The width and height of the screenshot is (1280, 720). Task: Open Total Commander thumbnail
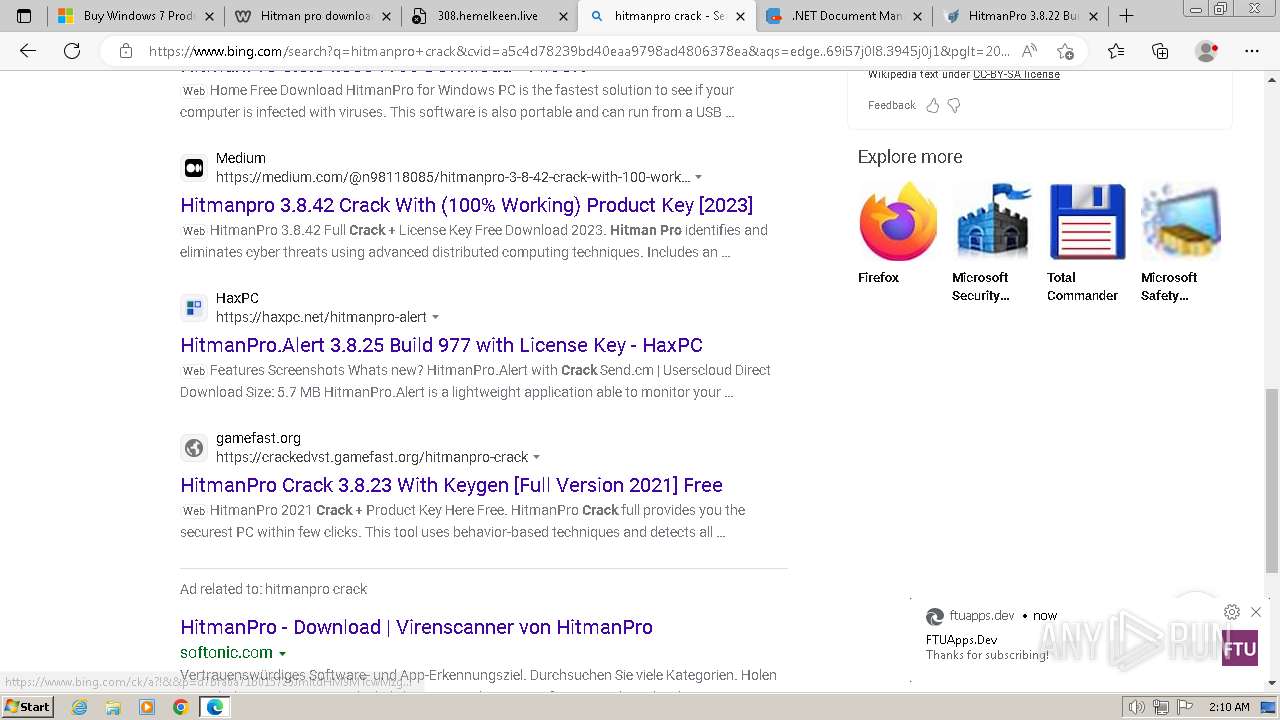pos(1087,221)
